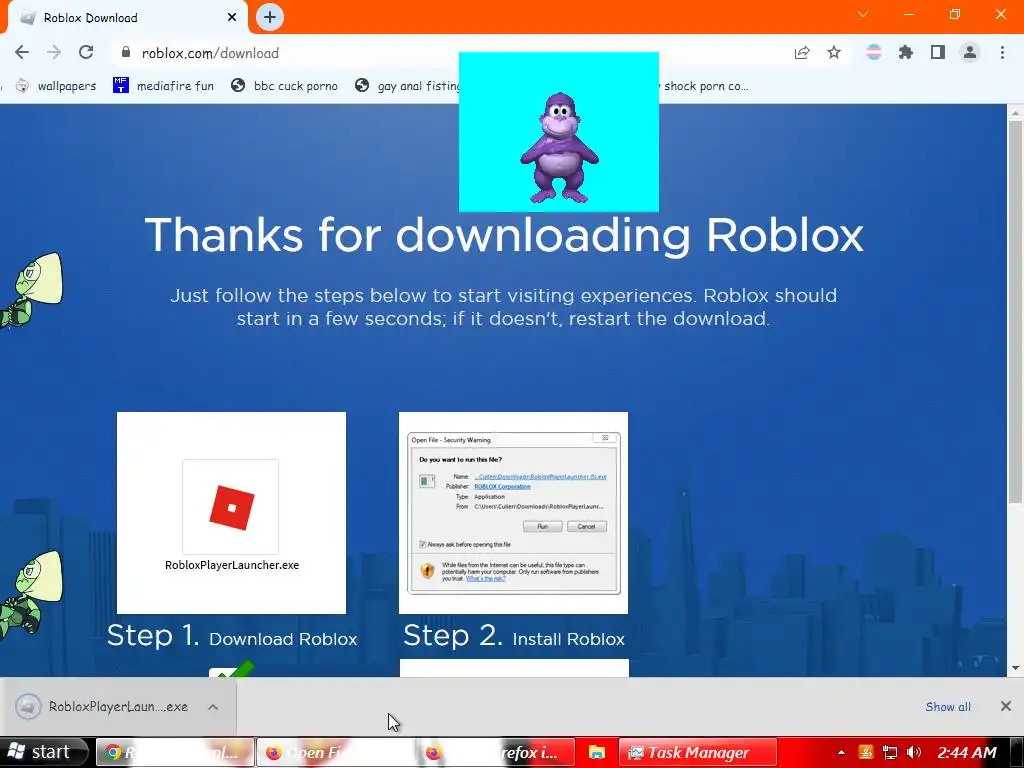The image size is (1024, 768).
Task: View site info via the lock icon
Action: click(x=126, y=52)
